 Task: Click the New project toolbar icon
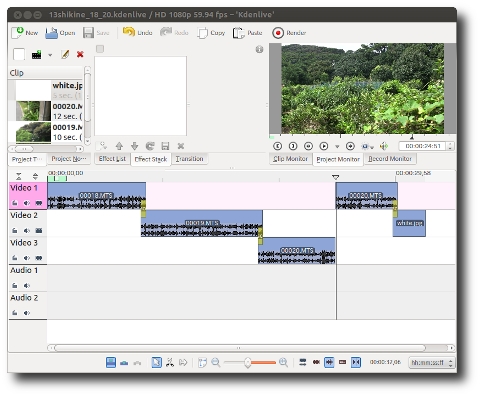[17, 33]
